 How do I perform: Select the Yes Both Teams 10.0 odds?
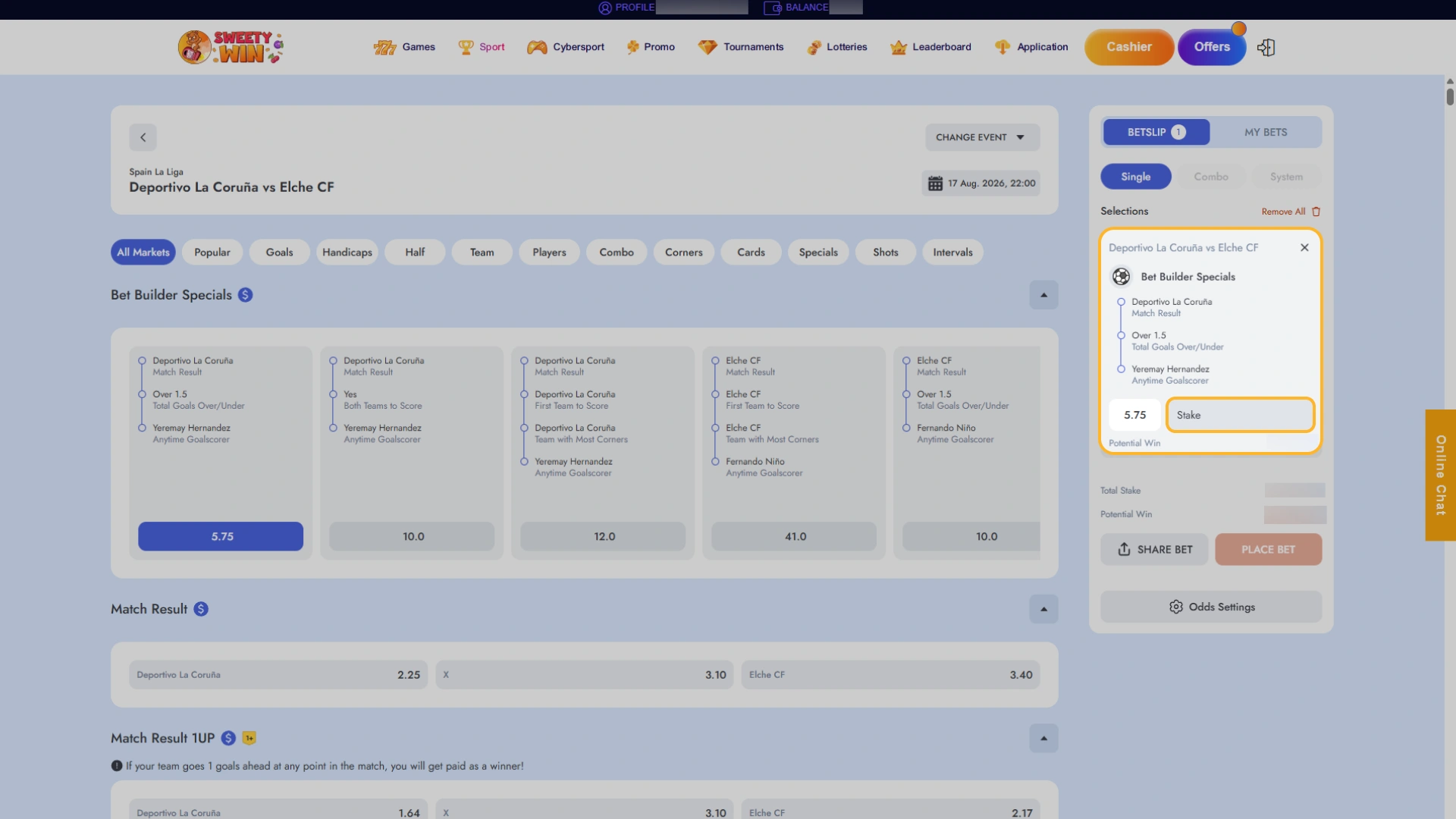[x=412, y=536]
